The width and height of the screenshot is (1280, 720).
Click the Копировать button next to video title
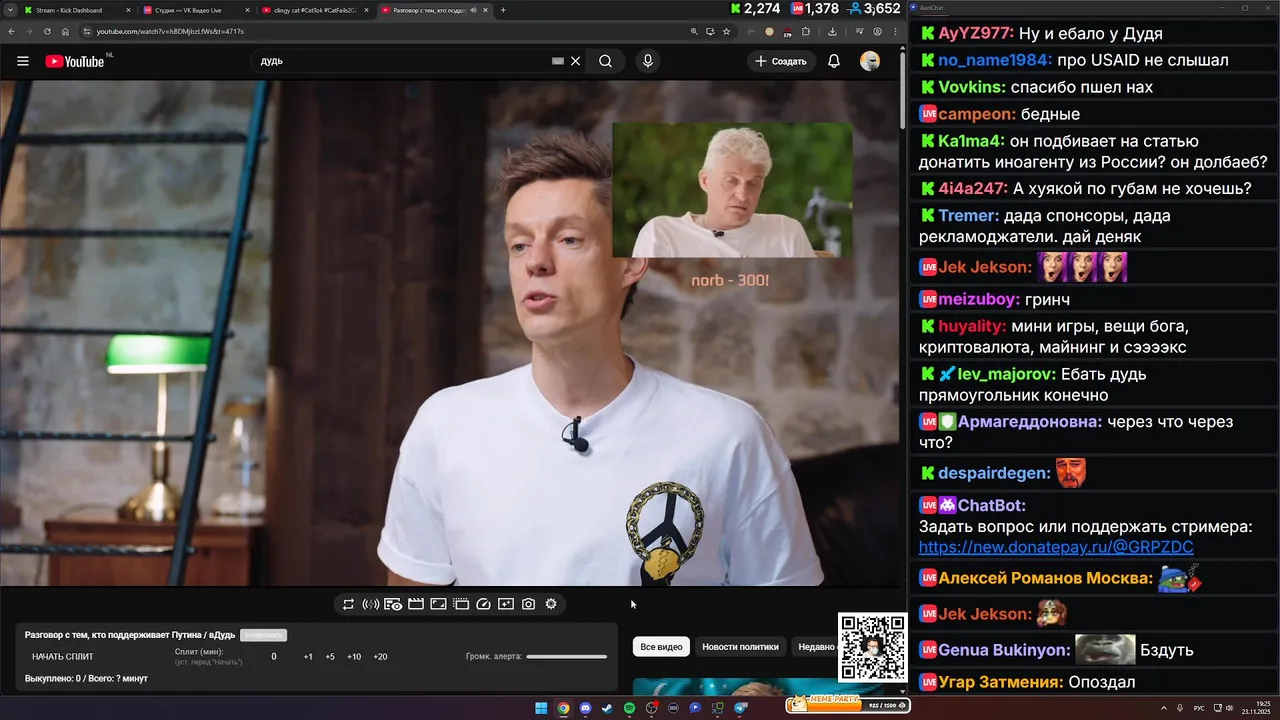pyautogui.click(x=263, y=635)
